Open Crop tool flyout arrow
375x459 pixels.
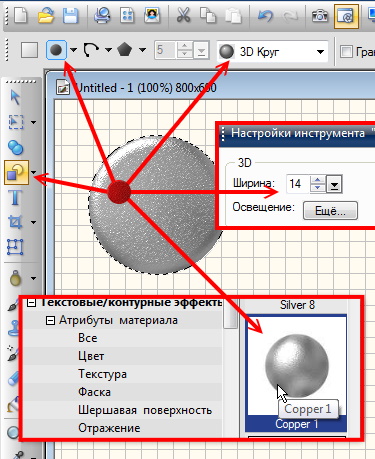(x=33, y=222)
